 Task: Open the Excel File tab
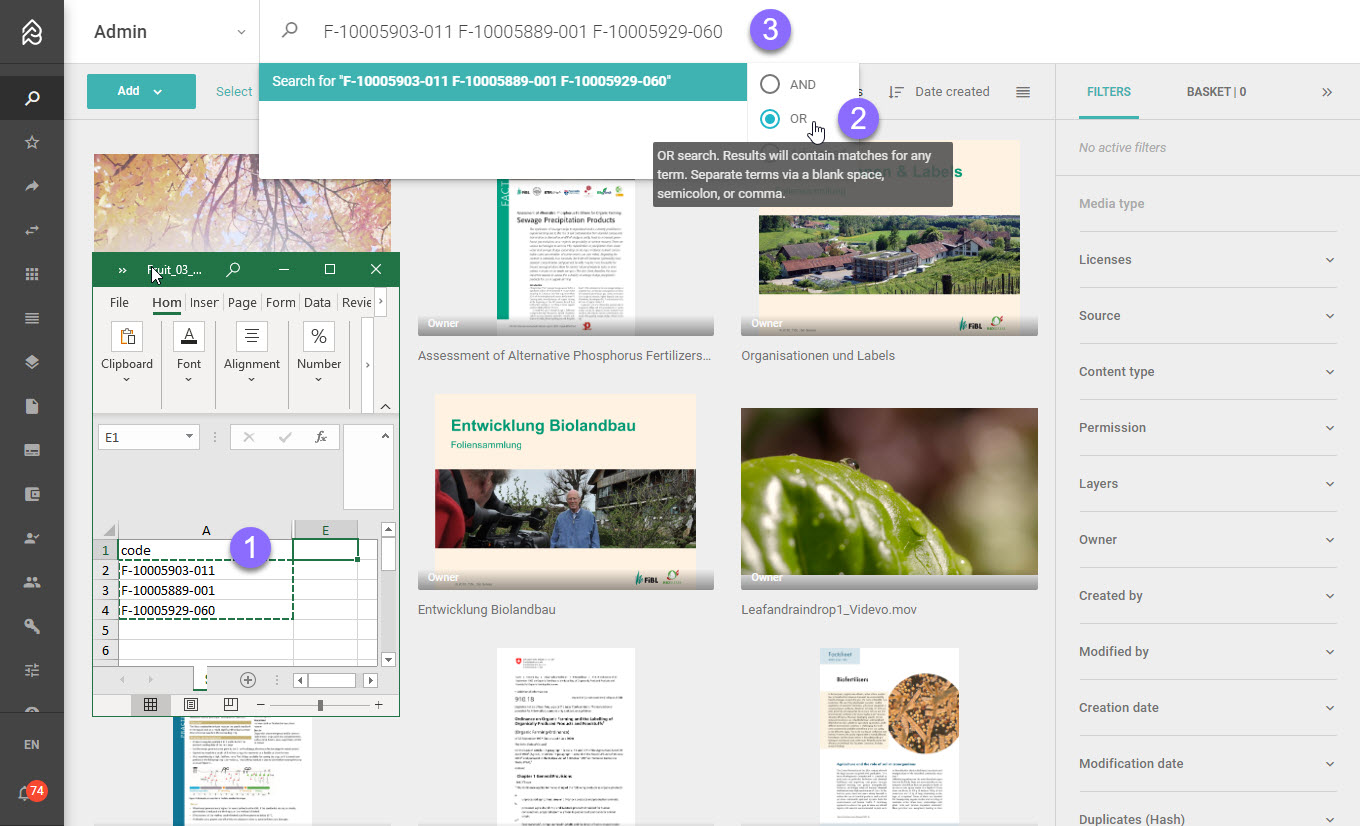point(119,303)
